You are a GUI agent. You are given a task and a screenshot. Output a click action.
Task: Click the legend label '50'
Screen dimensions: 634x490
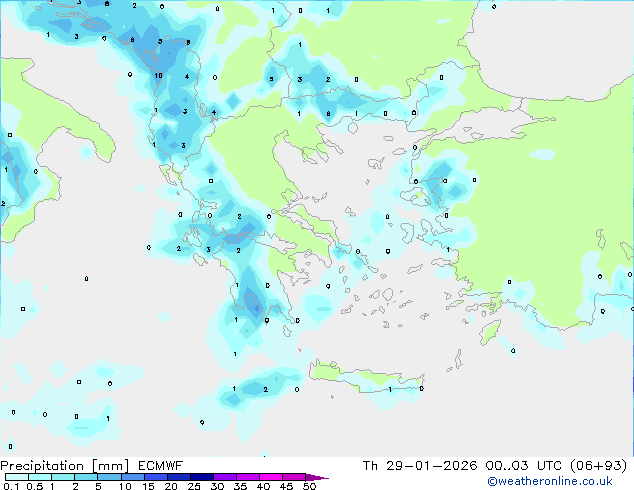310,486
